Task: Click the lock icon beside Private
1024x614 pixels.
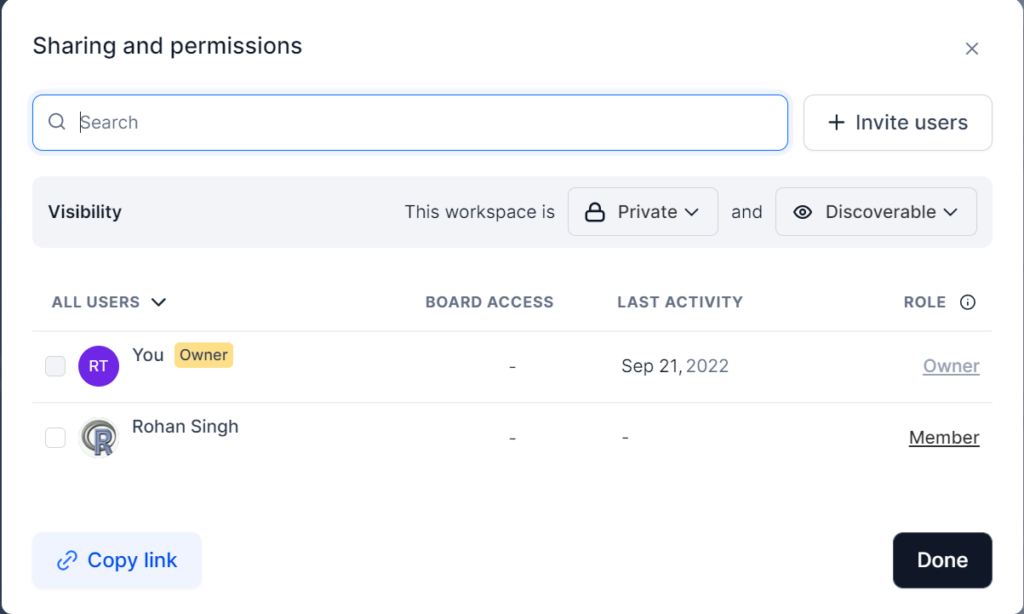Action: tap(595, 212)
